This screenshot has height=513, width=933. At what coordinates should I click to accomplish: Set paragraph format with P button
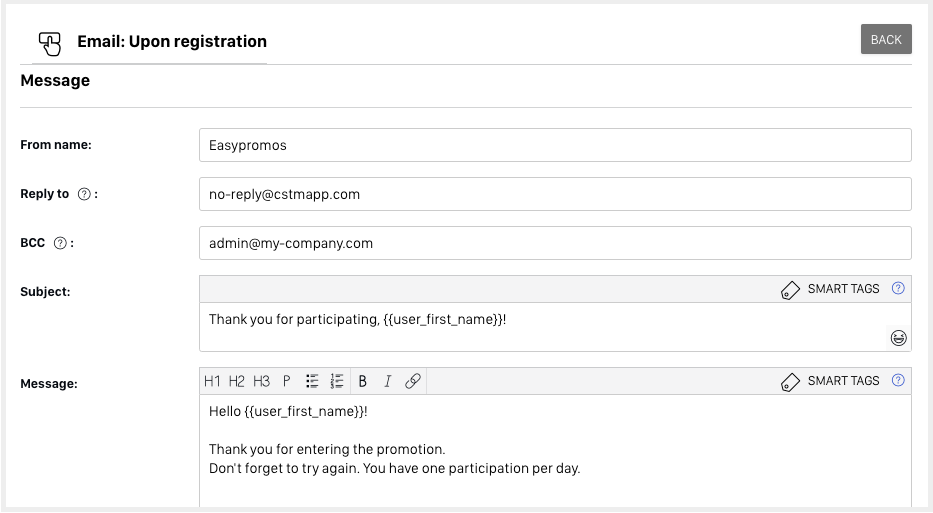pos(286,381)
